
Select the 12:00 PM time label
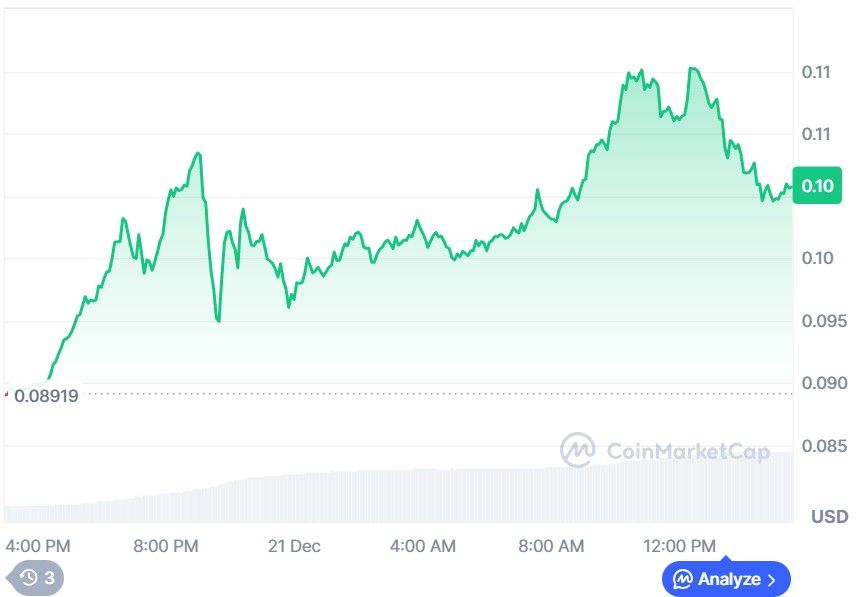679,546
